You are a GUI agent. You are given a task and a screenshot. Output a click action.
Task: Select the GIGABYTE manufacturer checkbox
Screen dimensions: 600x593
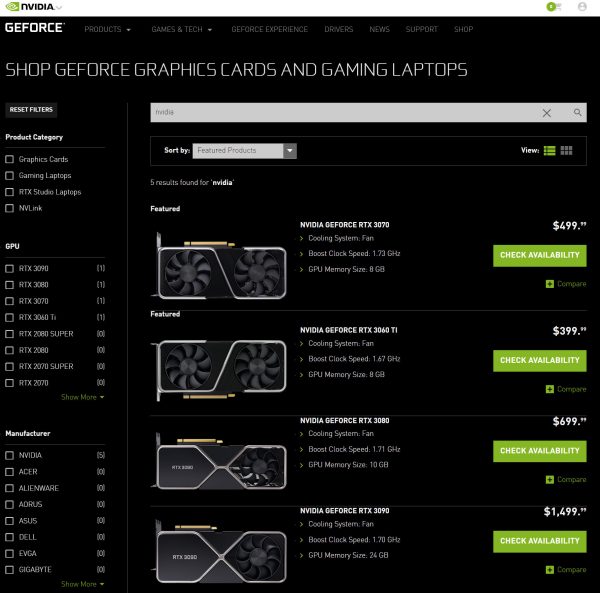point(10,570)
